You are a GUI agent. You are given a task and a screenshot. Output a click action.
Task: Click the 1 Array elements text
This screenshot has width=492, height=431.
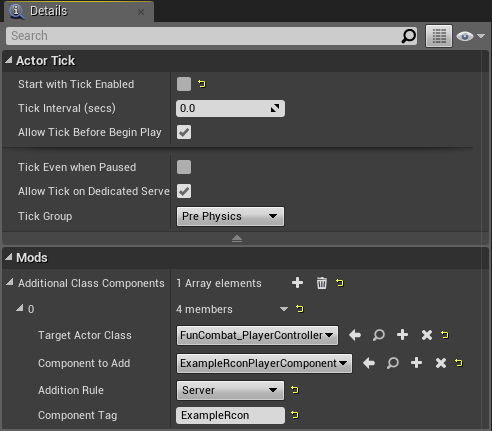219,283
